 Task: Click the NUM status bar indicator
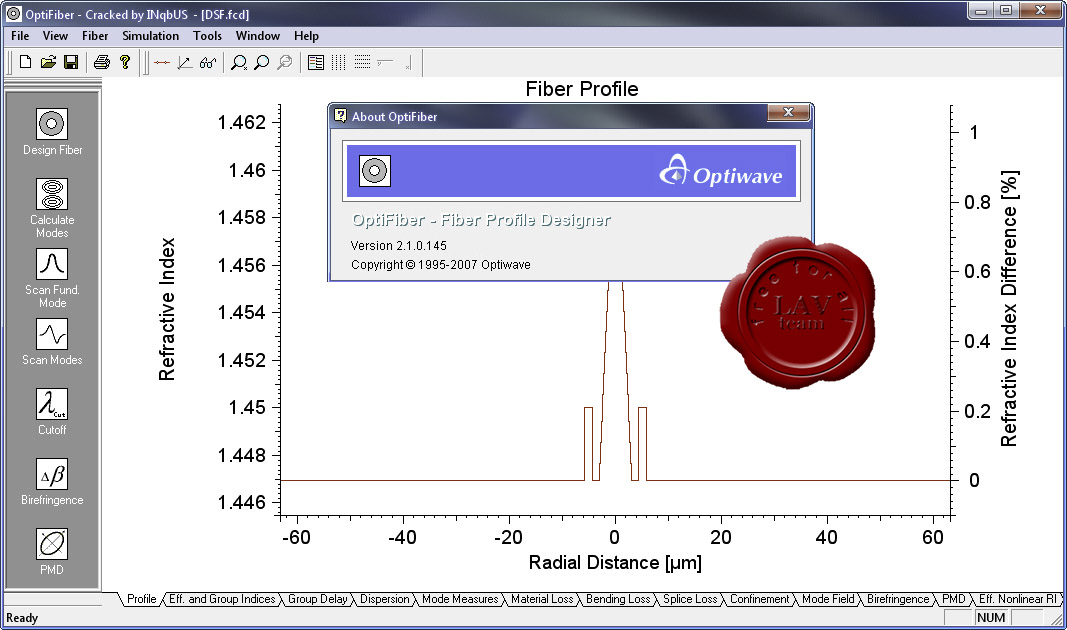(990, 618)
